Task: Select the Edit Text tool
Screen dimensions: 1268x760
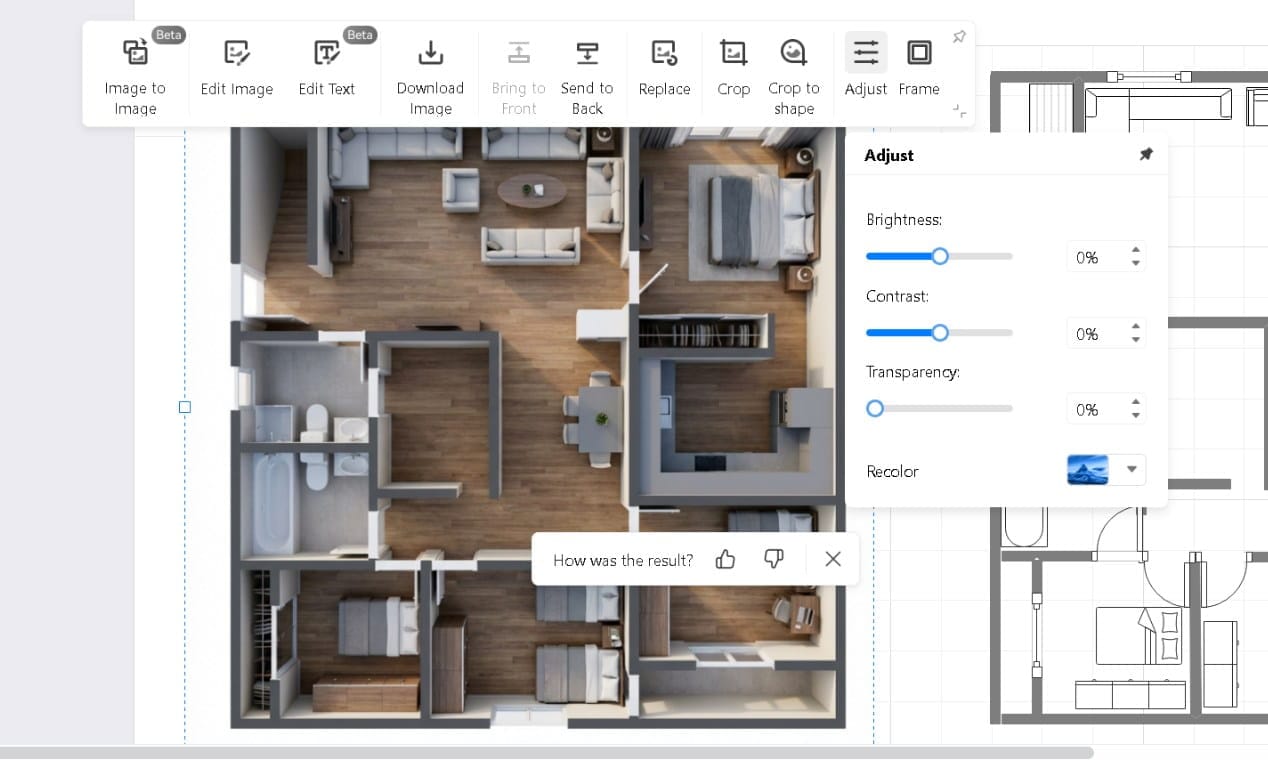Action: click(327, 70)
